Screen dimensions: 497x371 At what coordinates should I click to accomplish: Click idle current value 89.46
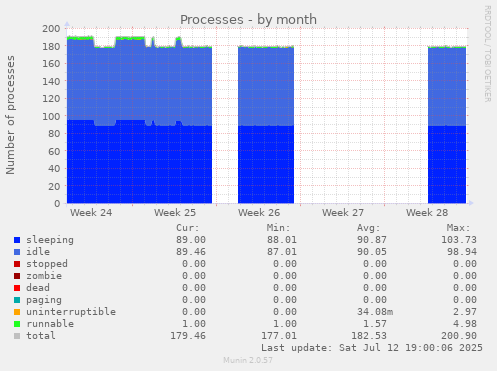191,252
